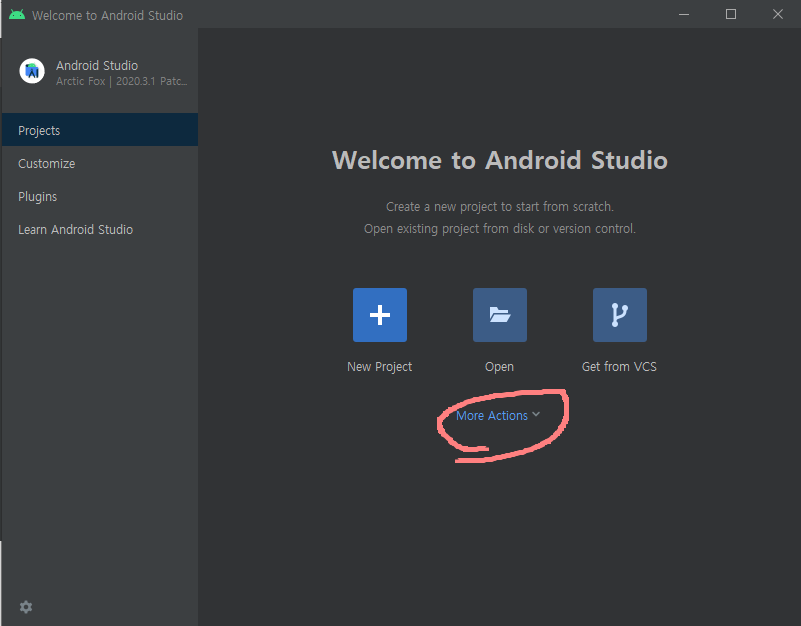Expand the More Actions dropdown
This screenshot has height=626, width=801.
click(498, 415)
